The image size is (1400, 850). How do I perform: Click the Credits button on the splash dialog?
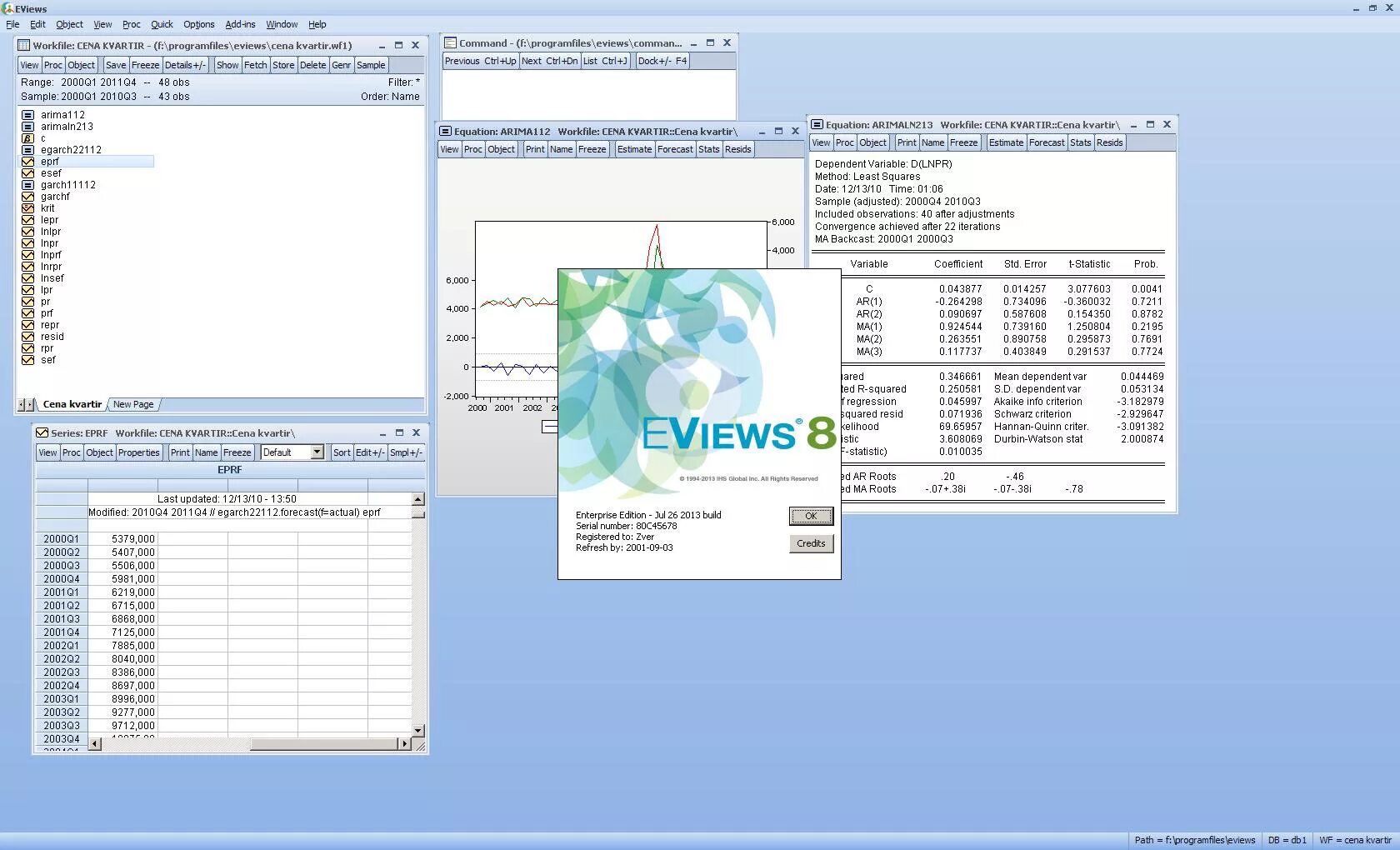[x=810, y=543]
